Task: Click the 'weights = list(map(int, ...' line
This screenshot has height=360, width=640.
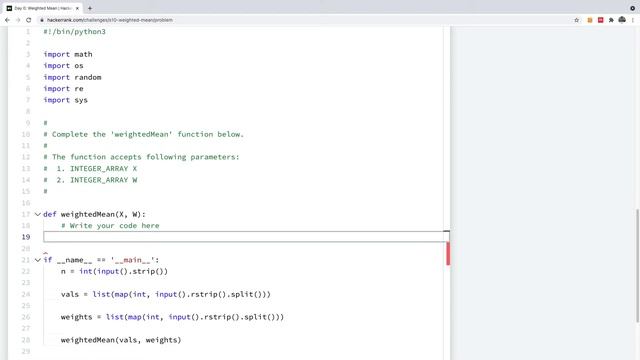Action: coord(172,317)
